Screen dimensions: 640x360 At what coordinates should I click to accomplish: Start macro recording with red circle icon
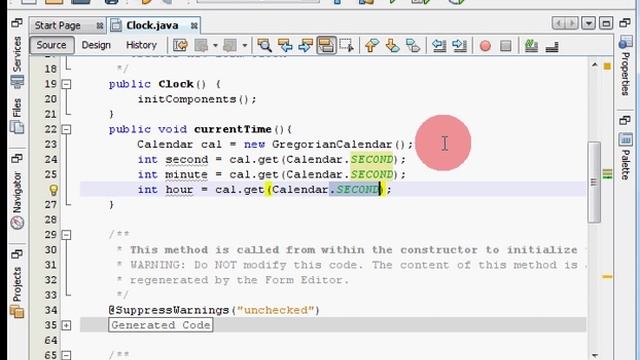(x=485, y=46)
